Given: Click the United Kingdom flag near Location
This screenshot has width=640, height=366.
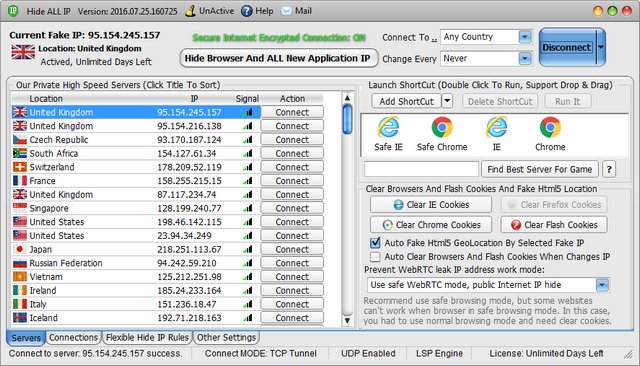Looking at the screenshot, I should point(23,52).
